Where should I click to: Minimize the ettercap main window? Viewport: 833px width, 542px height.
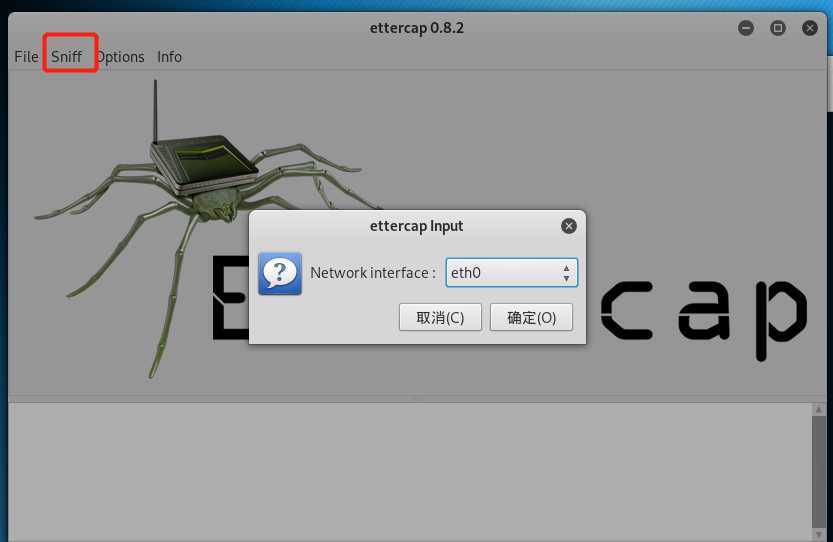(746, 28)
